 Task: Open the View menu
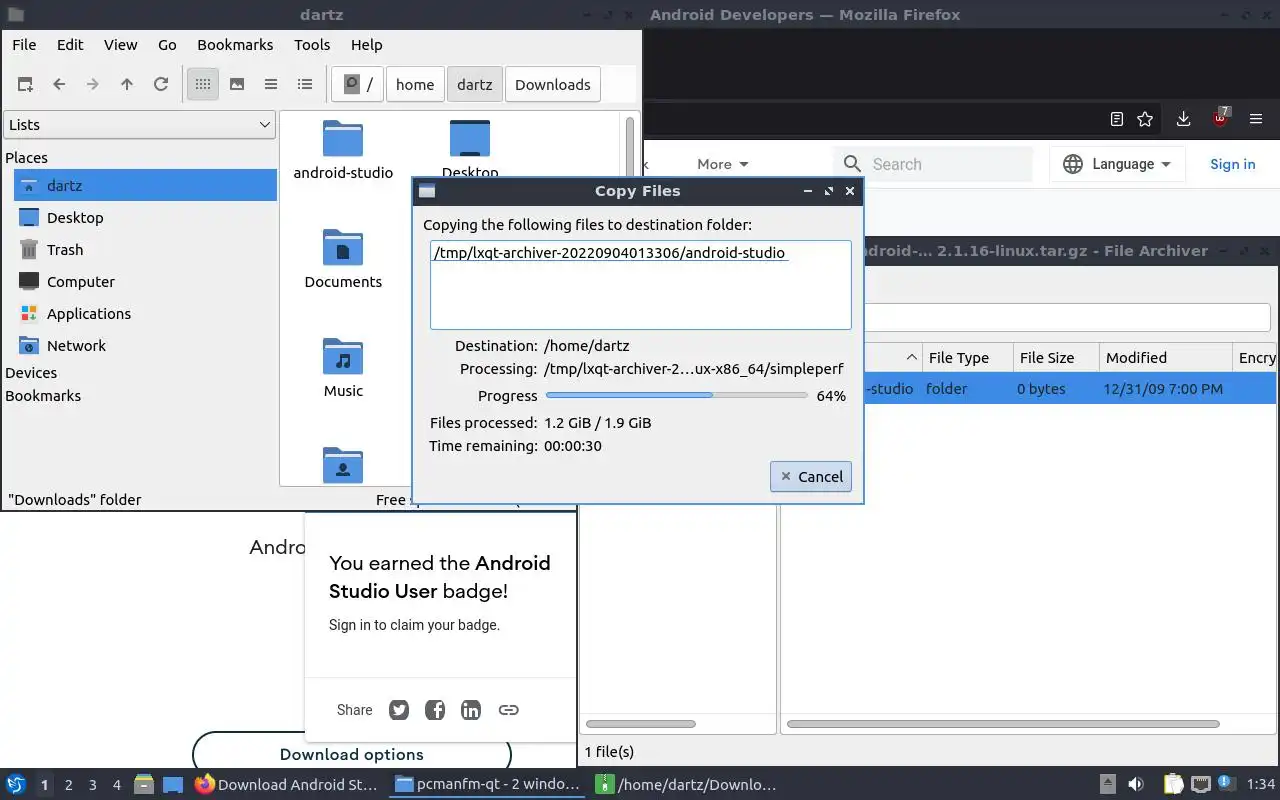pos(120,44)
